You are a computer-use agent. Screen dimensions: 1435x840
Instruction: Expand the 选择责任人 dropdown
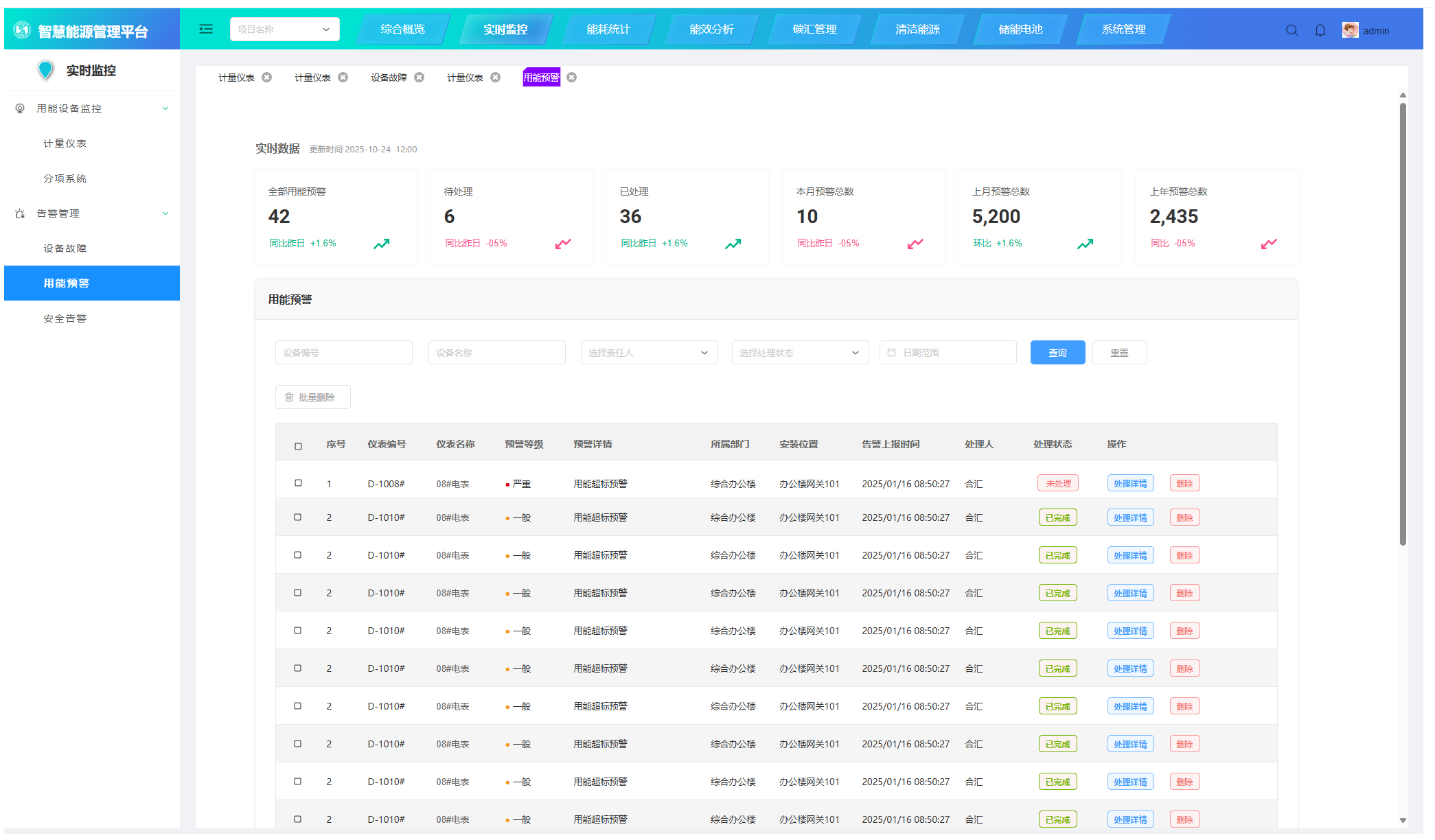click(649, 353)
